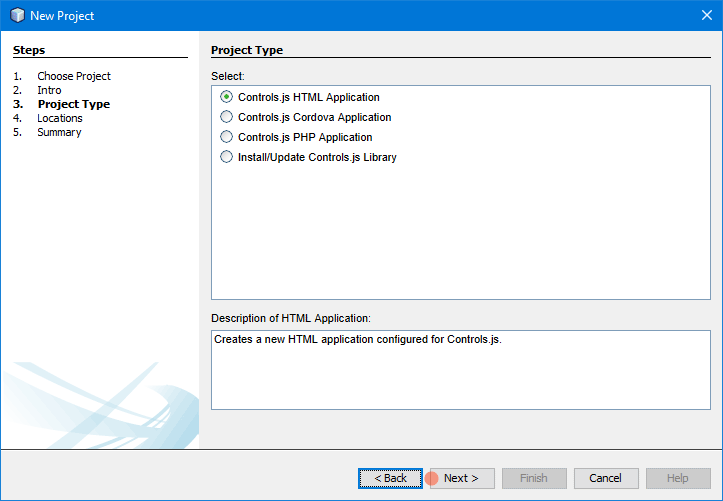723x501 pixels.
Task: Click the bold Project Type step entry
Action: pos(74,104)
